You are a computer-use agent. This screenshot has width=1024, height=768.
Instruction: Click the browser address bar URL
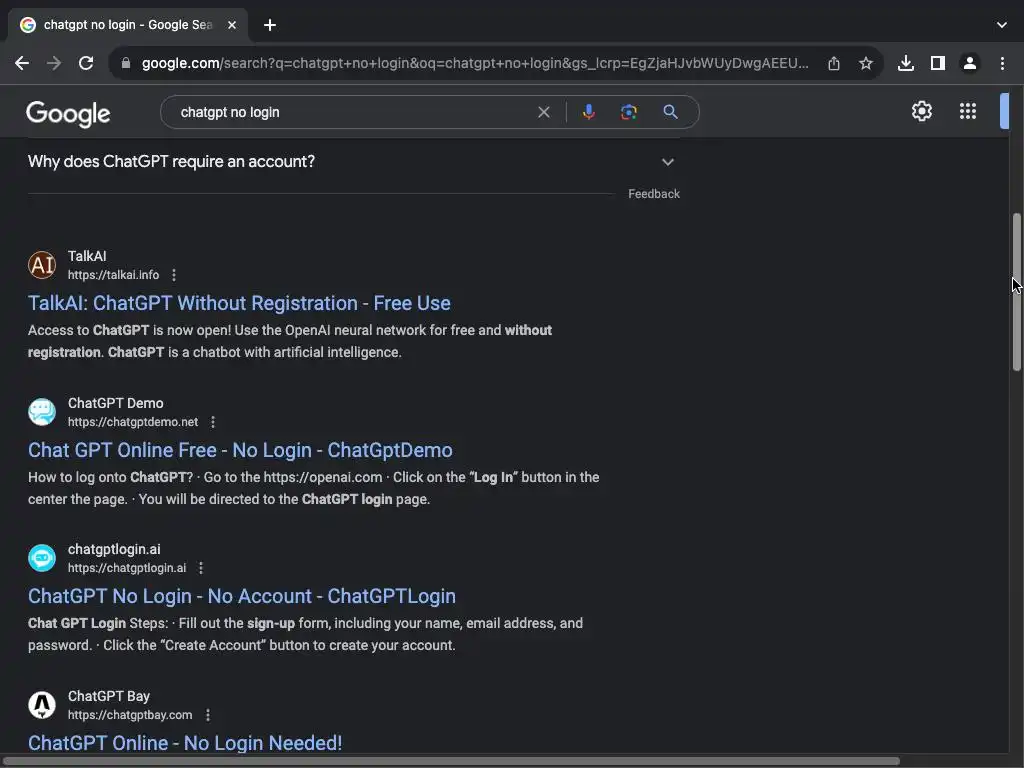point(475,63)
